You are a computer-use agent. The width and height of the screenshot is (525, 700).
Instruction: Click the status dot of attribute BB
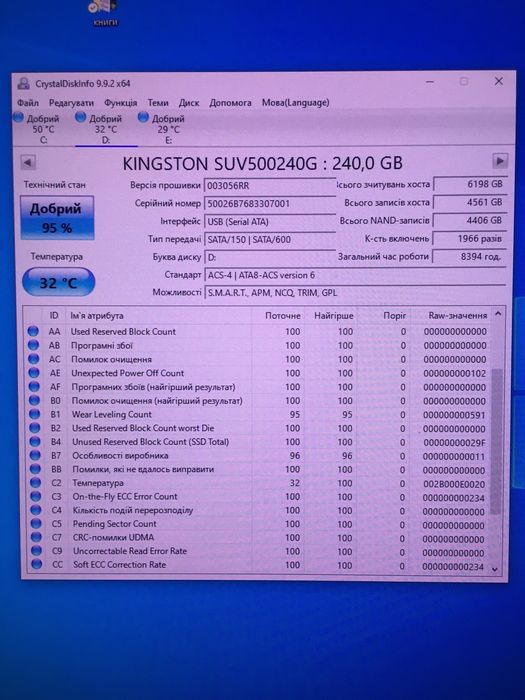35,469
